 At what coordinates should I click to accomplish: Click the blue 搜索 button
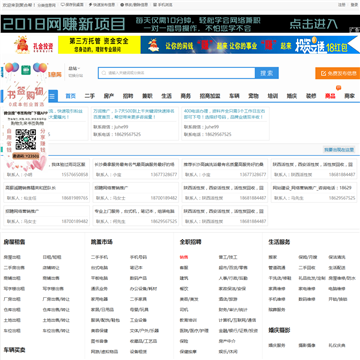pos(267,73)
